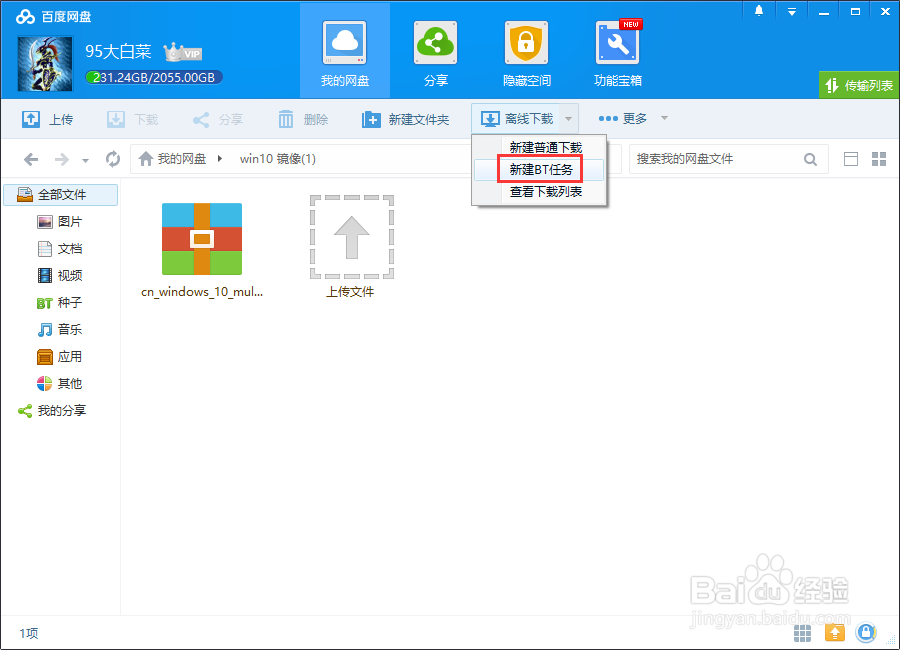900x650 pixels.
Task: Filter by 音乐 in the sidebar
Action: (x=60, y=330)
